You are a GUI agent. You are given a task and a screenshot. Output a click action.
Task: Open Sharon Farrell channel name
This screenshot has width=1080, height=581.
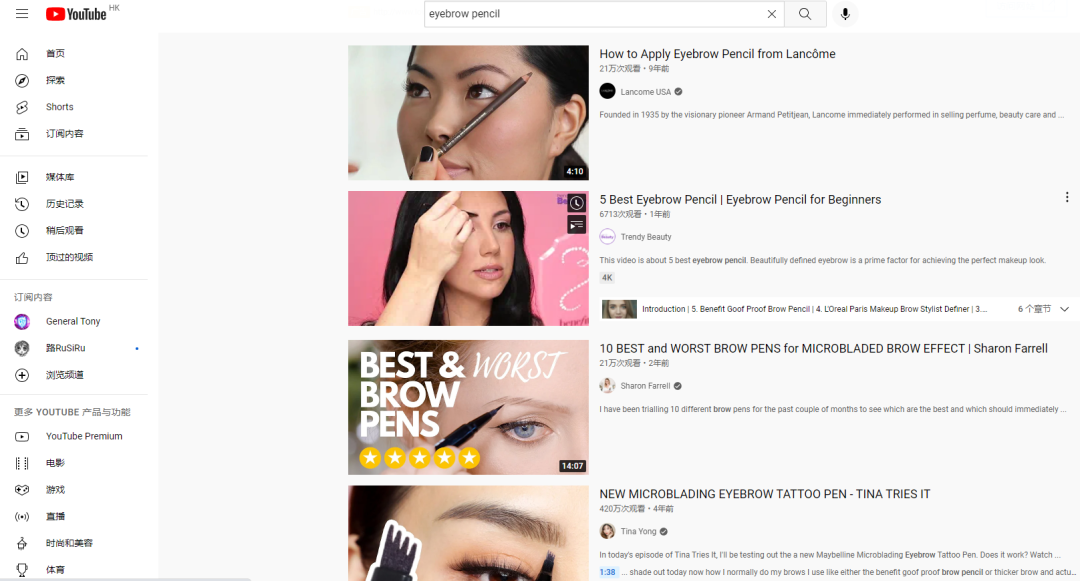[645, 386]
